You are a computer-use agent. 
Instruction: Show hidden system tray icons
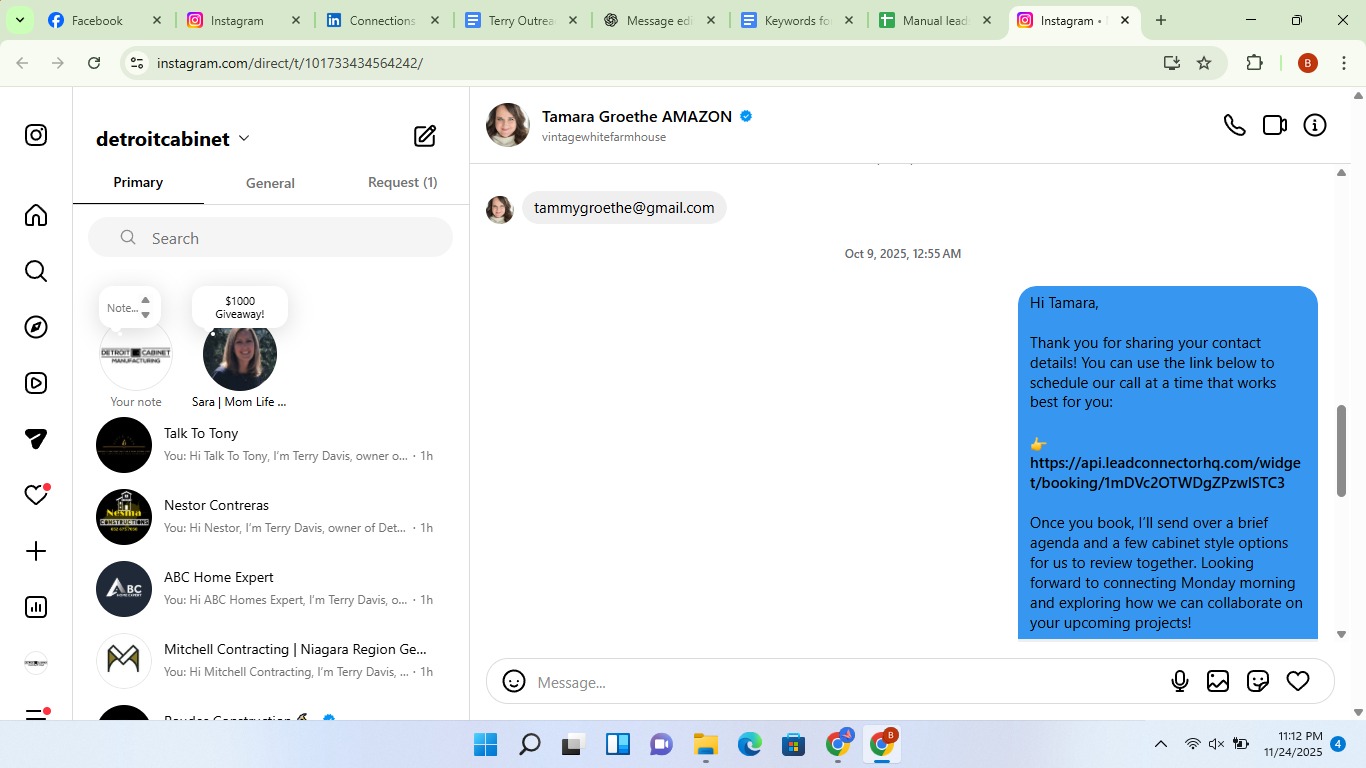(1160, 744)
